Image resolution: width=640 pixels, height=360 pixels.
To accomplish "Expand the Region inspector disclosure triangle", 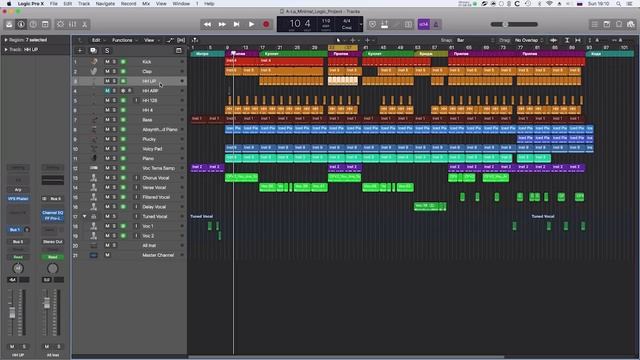I will tap(6, 40).
